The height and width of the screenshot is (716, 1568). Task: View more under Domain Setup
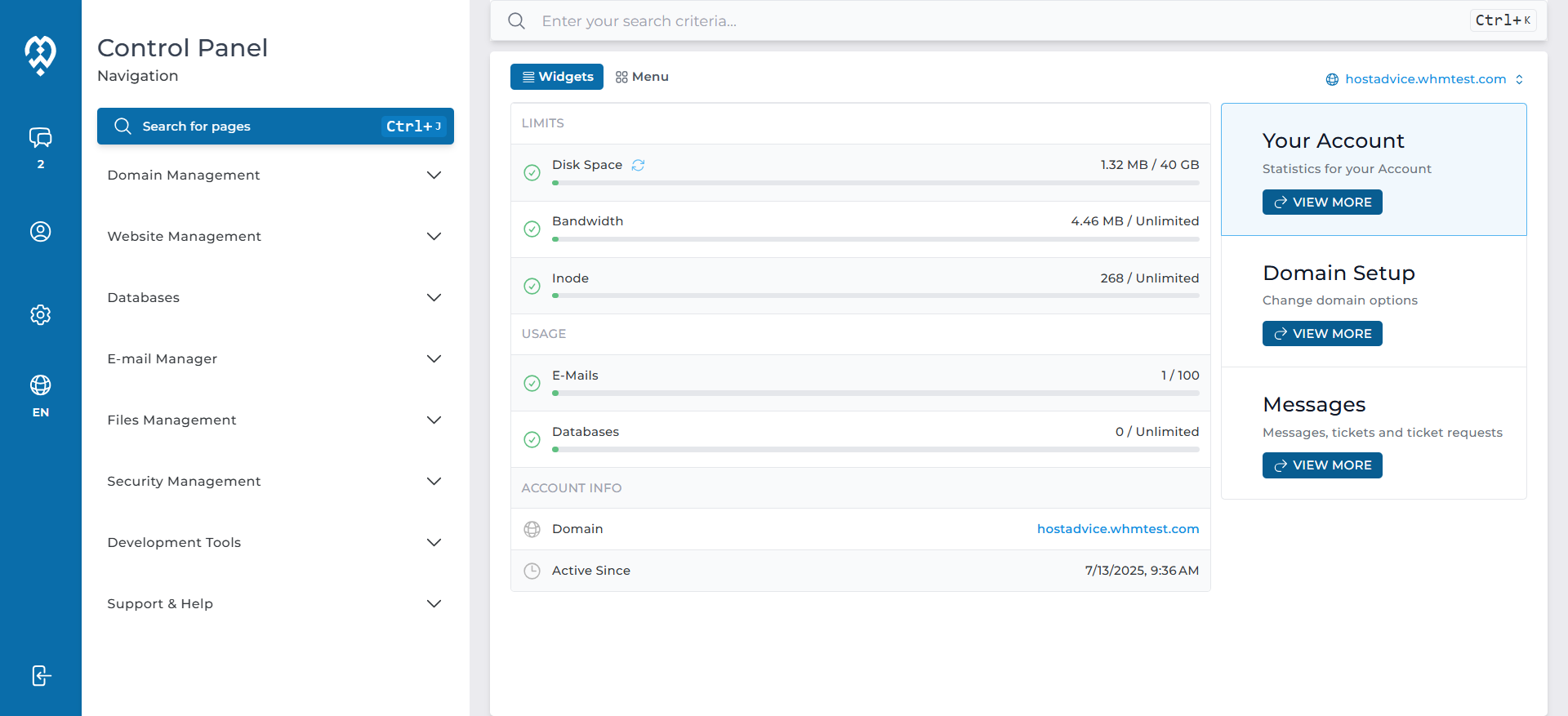point(1322,333)
